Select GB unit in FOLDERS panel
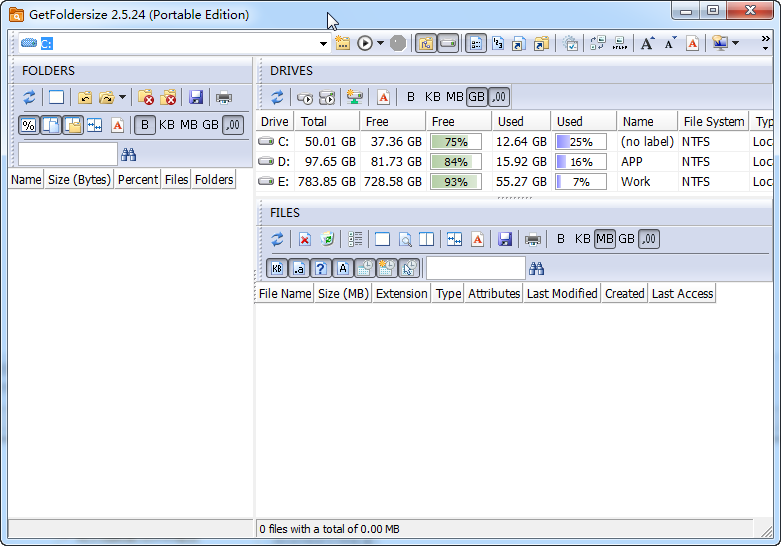This screenshot has width=781, height=546. (210, 125)
